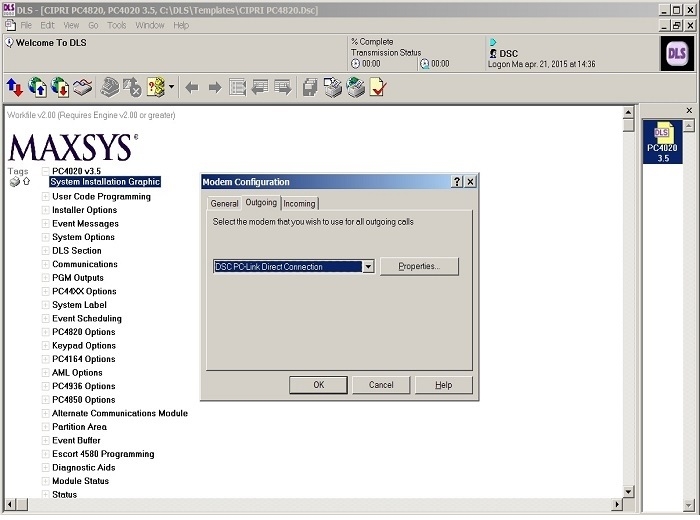Select the PC4020 3.5 file thumbnail

[x=662, y=142]
